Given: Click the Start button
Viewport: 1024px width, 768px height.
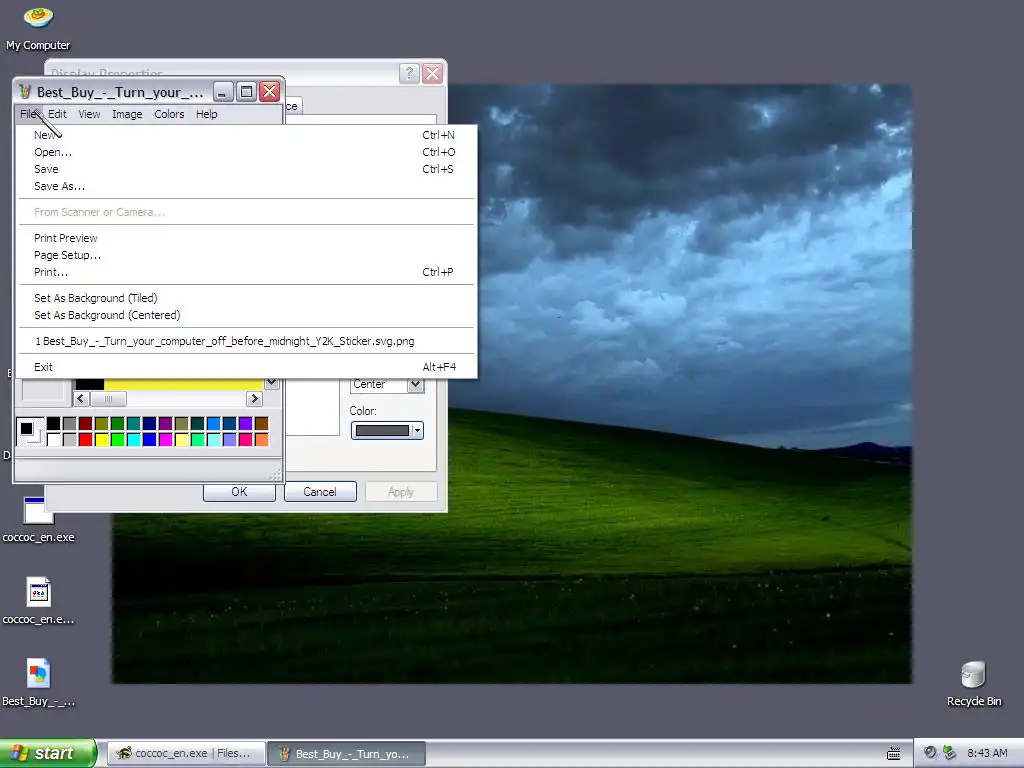Looking at the screenshot, I should pos(48,753).
